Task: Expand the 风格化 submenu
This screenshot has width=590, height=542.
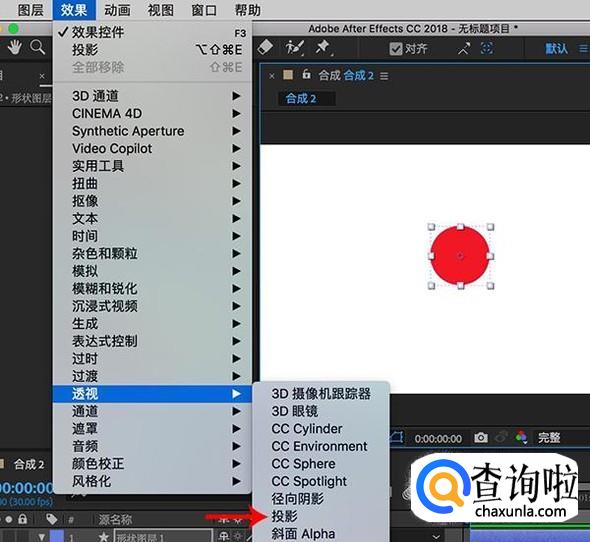Action: coord(152,481)
